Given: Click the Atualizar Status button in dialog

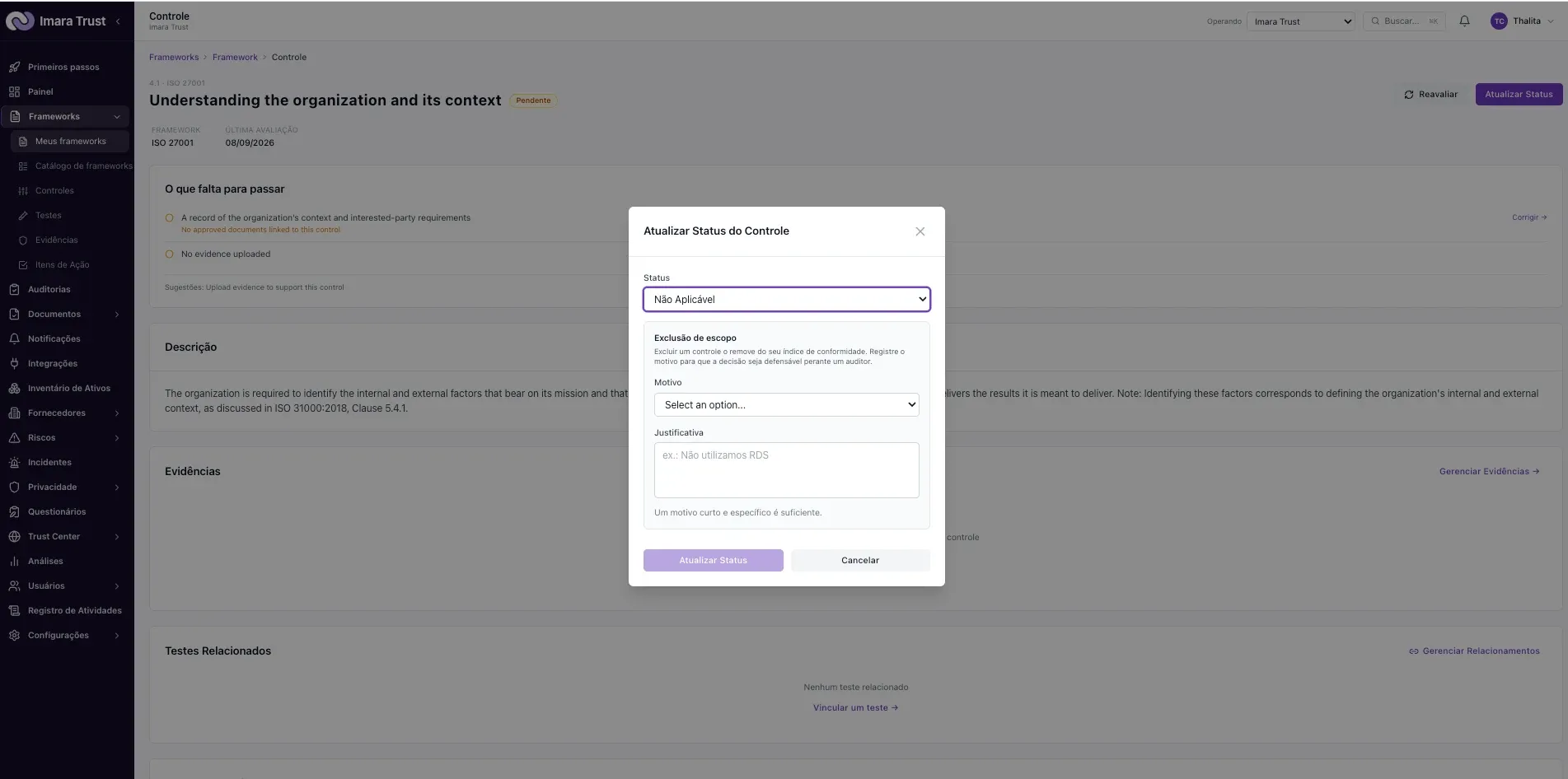Looking at the screenshot, I should pyautogui.click(x=713, y=560).
